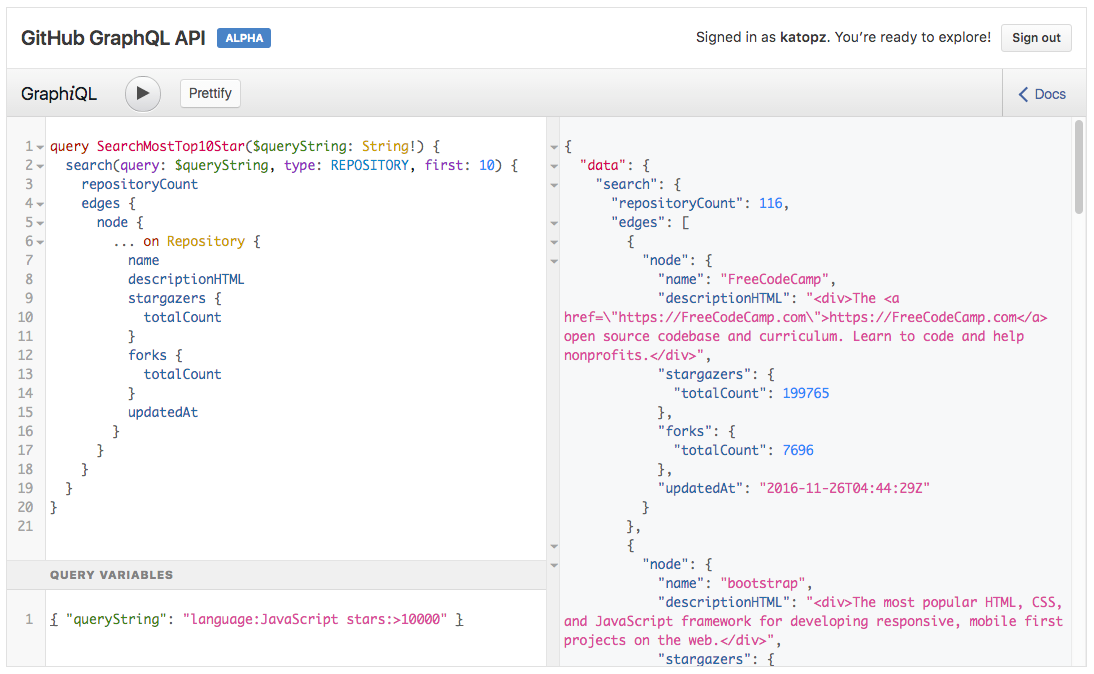This screenshot has height=674, width=1094.
Task: Collapse the search result object in the response
Action: tap(555, 184)
